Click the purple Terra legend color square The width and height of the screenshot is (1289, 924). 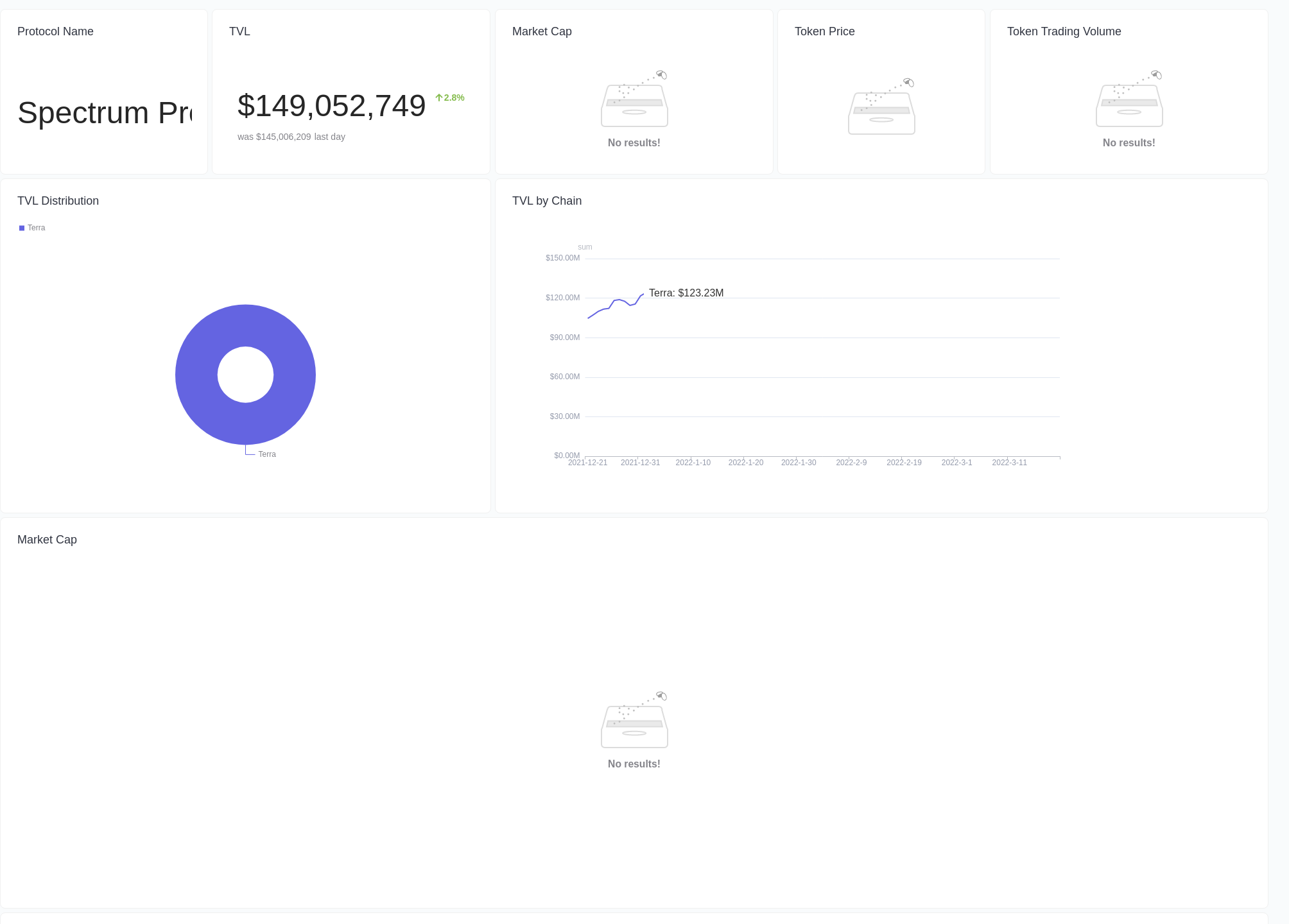tap(21, 228)
